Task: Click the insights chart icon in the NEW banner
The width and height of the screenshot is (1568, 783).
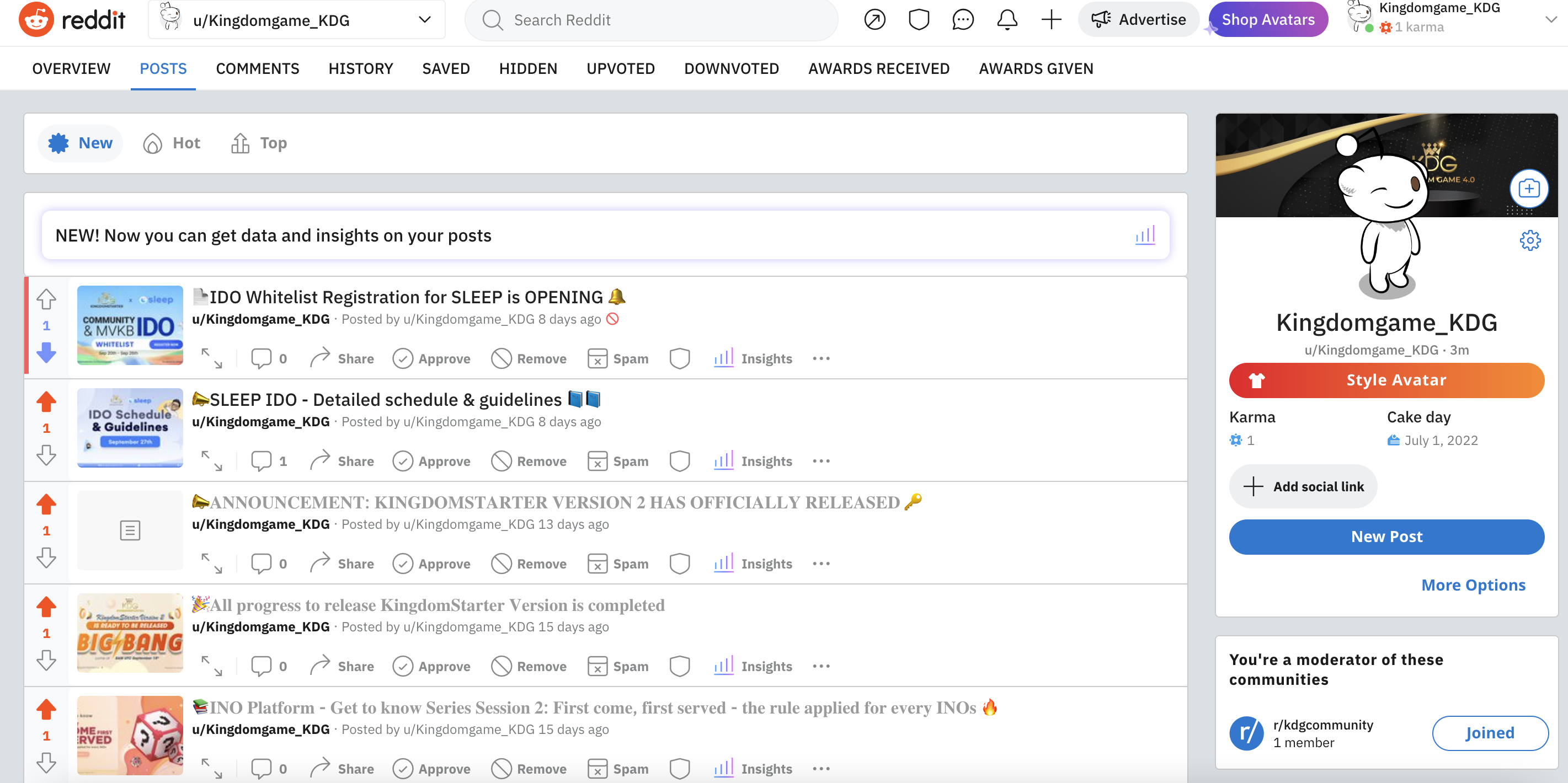Action: [1144, 235]
